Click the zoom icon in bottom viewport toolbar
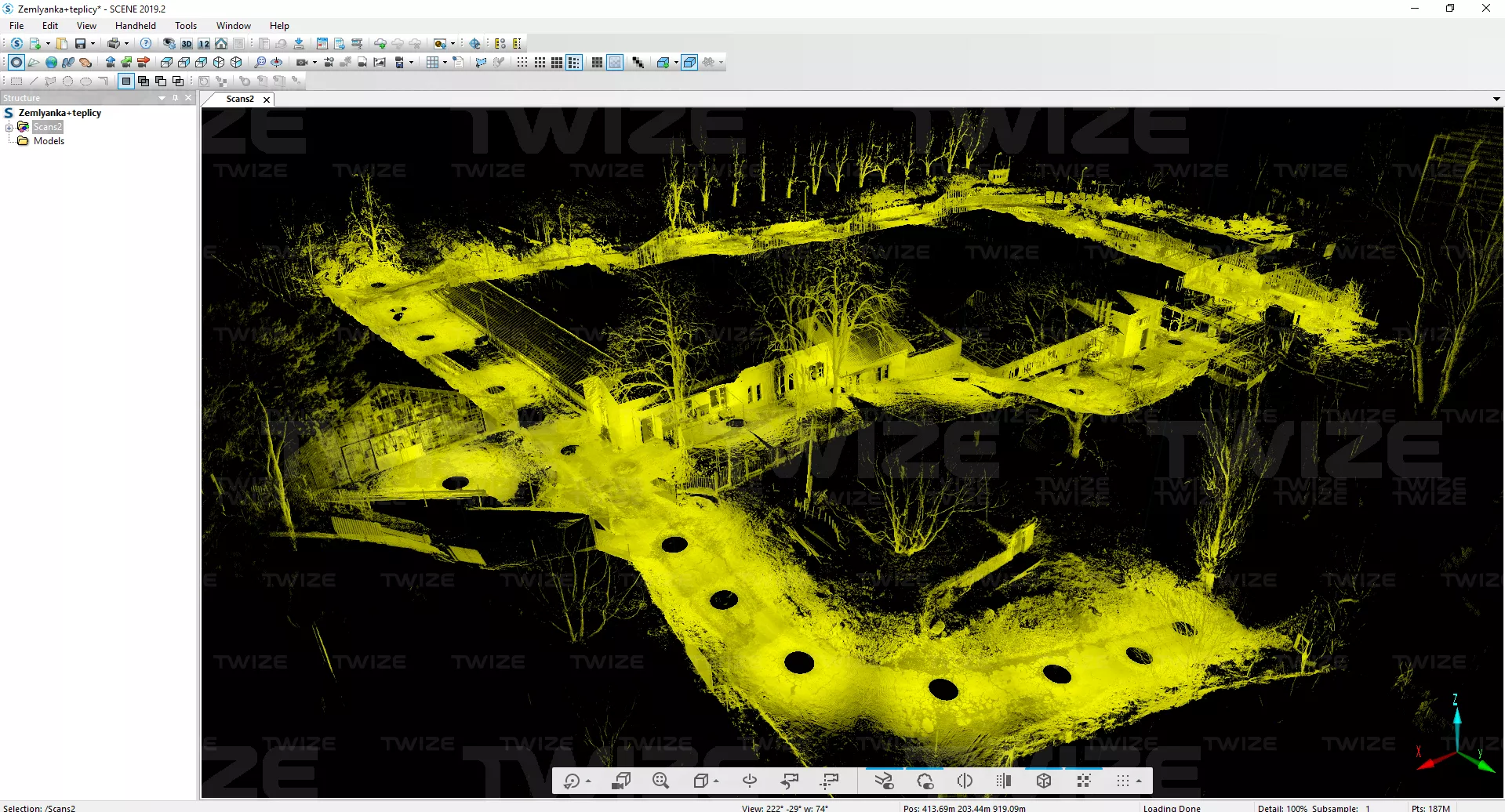 (x=660, y=781)
